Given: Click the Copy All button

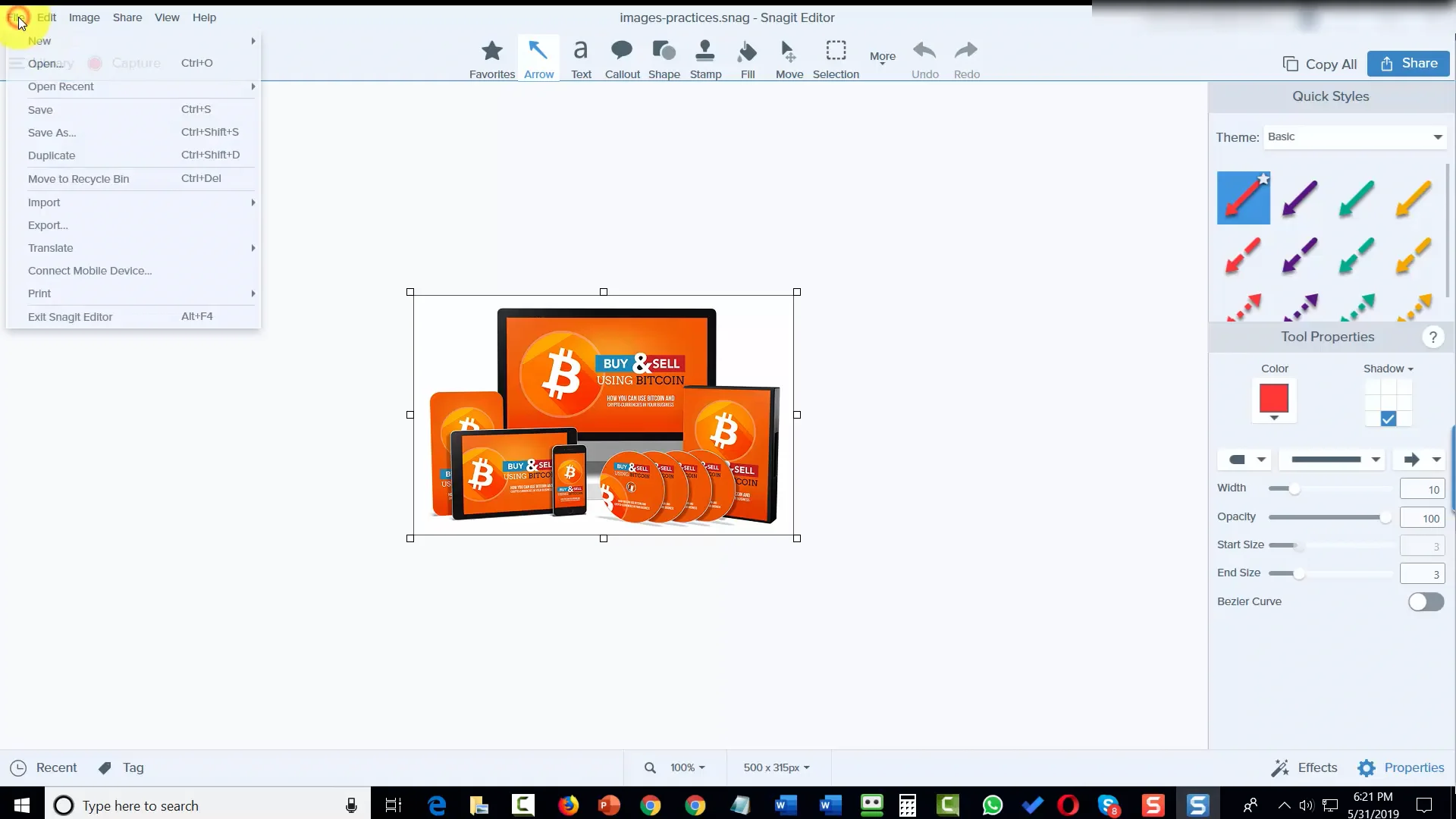Looking at the screenshot, I should tap(1319, 64).
